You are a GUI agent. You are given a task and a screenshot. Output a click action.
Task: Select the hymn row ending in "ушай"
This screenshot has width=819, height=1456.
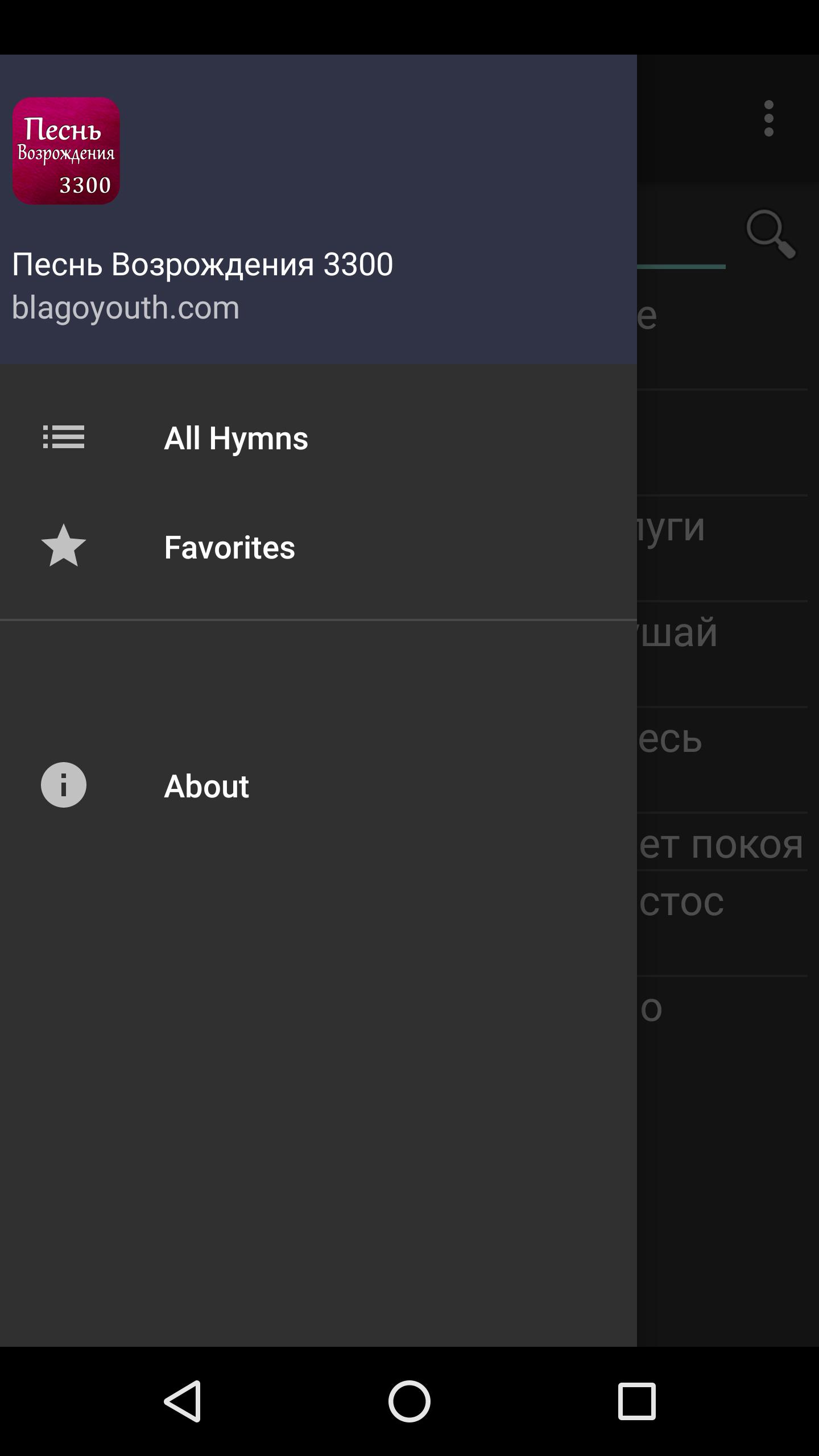click(x=722, y=654)
